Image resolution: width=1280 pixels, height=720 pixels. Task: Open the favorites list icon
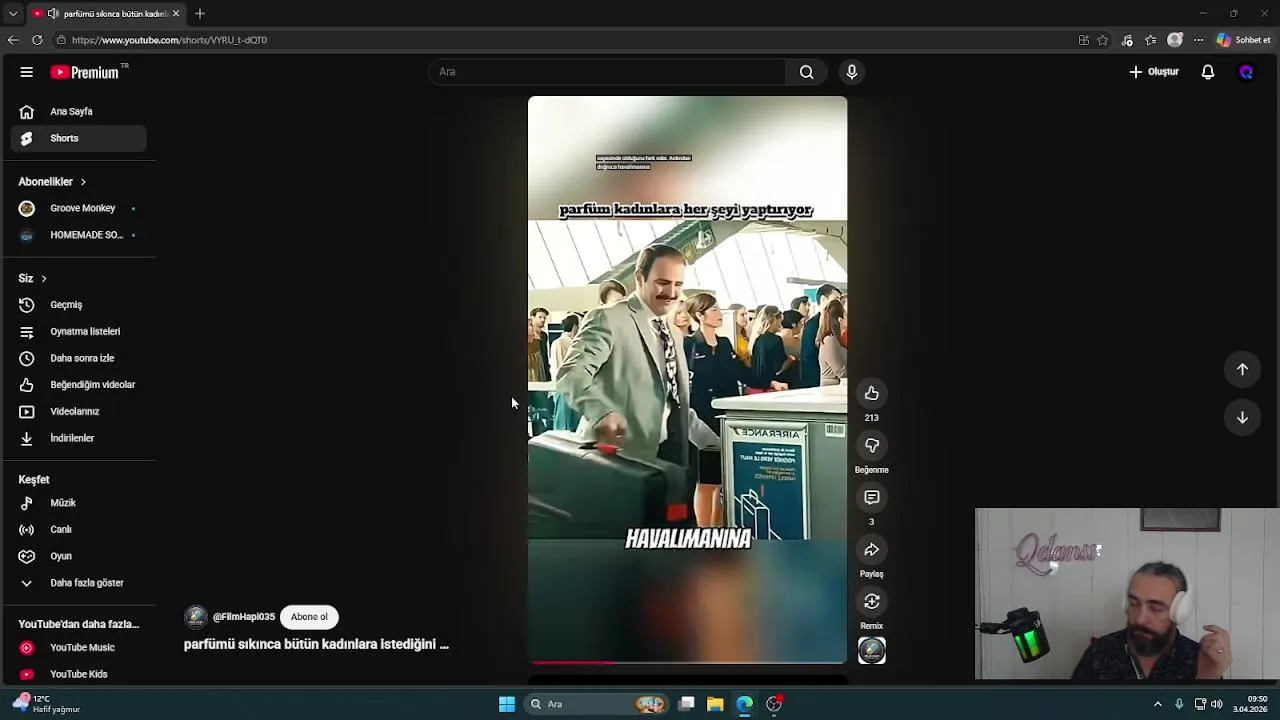[1151, 40]
